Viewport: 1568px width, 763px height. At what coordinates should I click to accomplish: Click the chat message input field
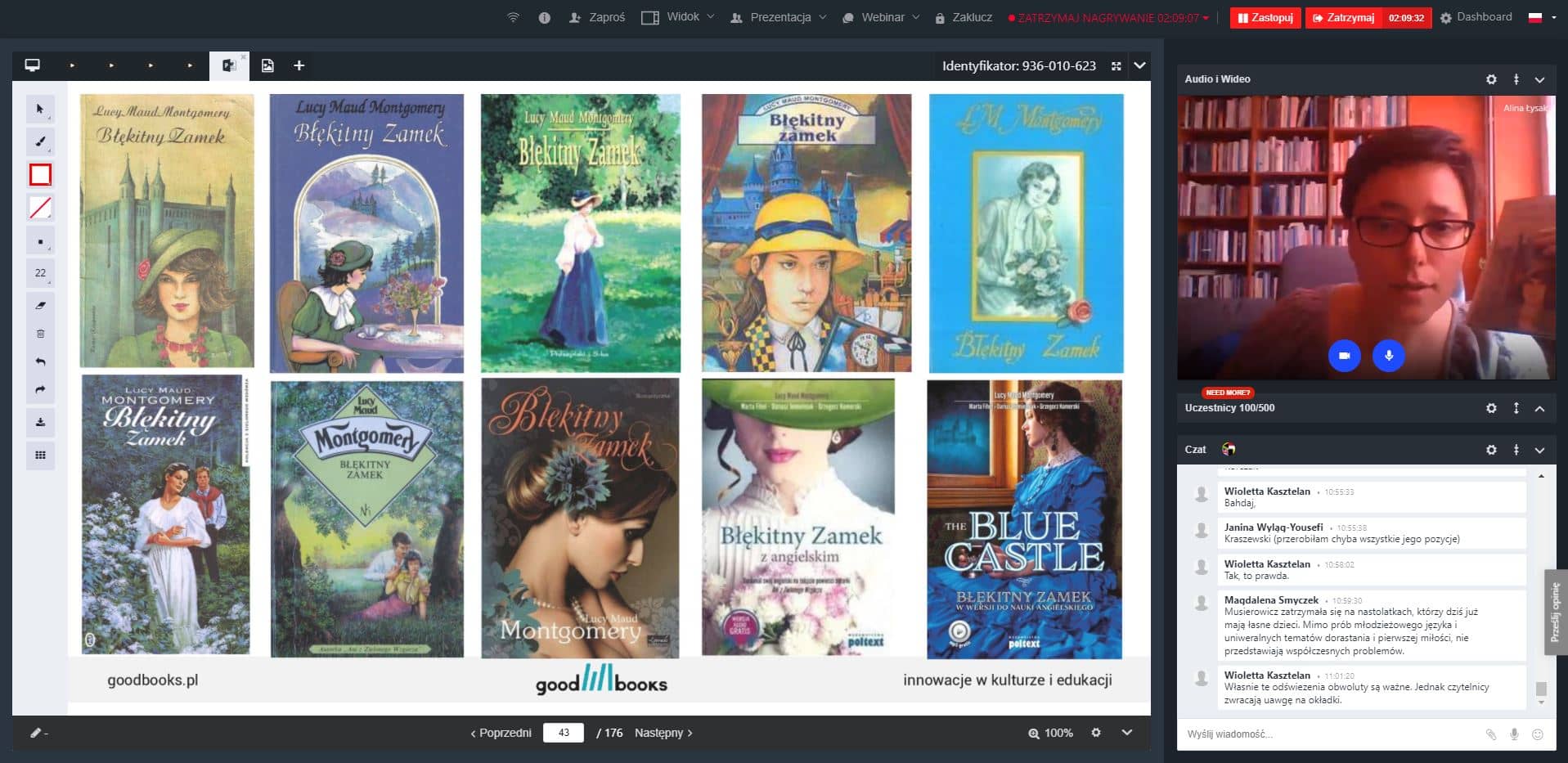point(1329,734)
